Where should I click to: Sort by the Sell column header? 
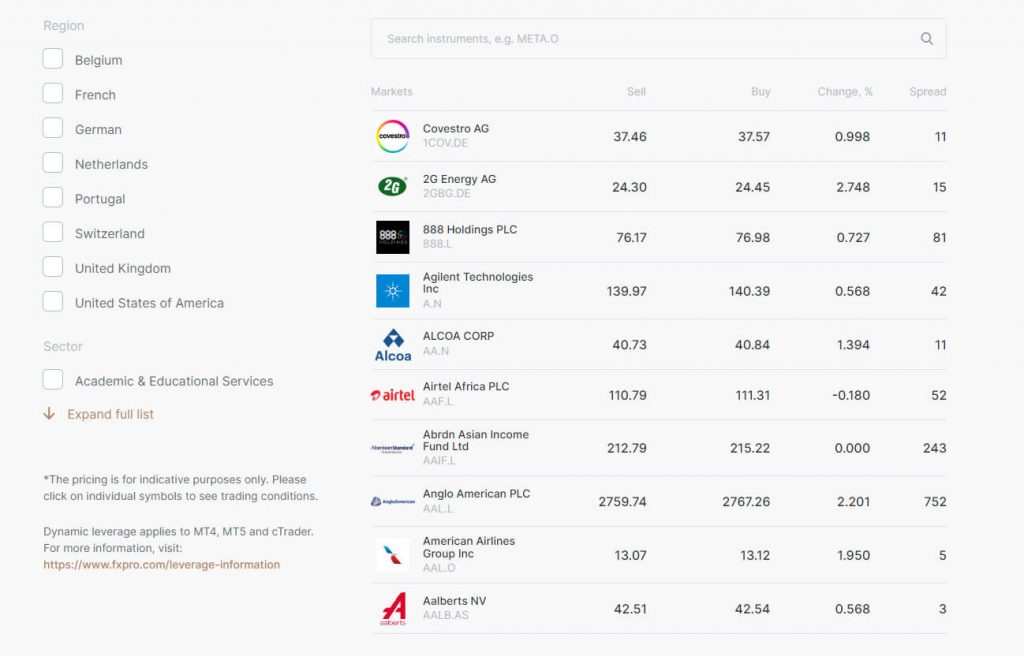[636, 91]
